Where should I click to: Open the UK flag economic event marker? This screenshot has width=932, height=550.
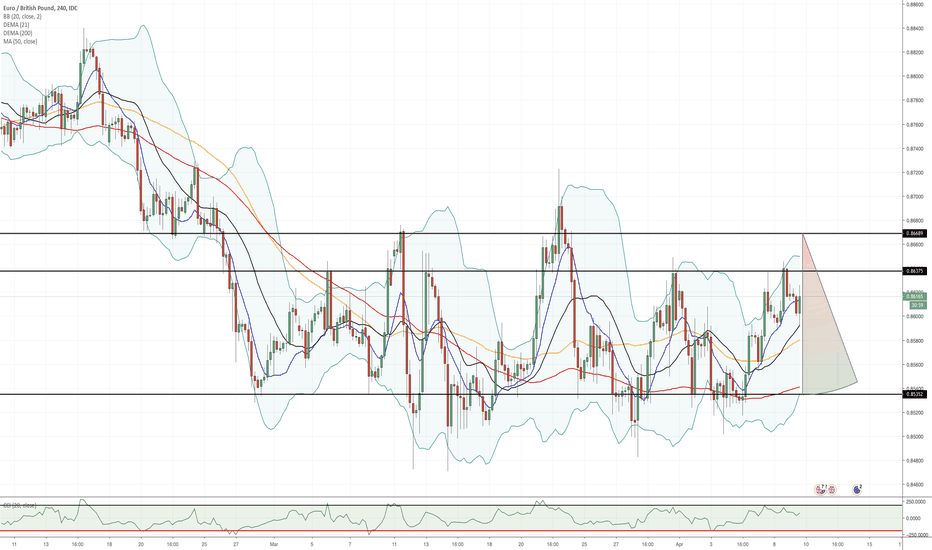tap(832, 490)
